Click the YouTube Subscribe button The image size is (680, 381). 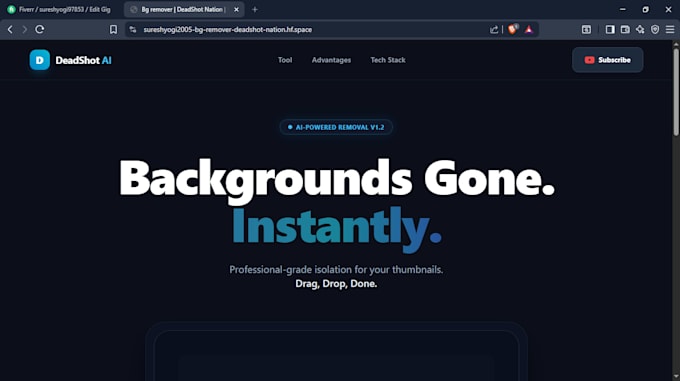pyautogui.click(x=608, y=60)
